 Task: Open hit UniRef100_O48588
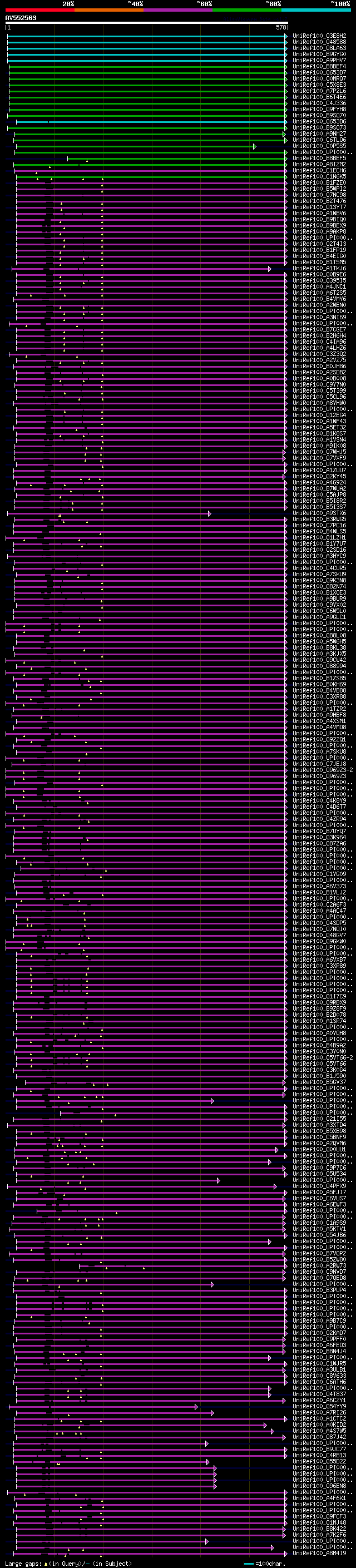(x=319, y=42)
